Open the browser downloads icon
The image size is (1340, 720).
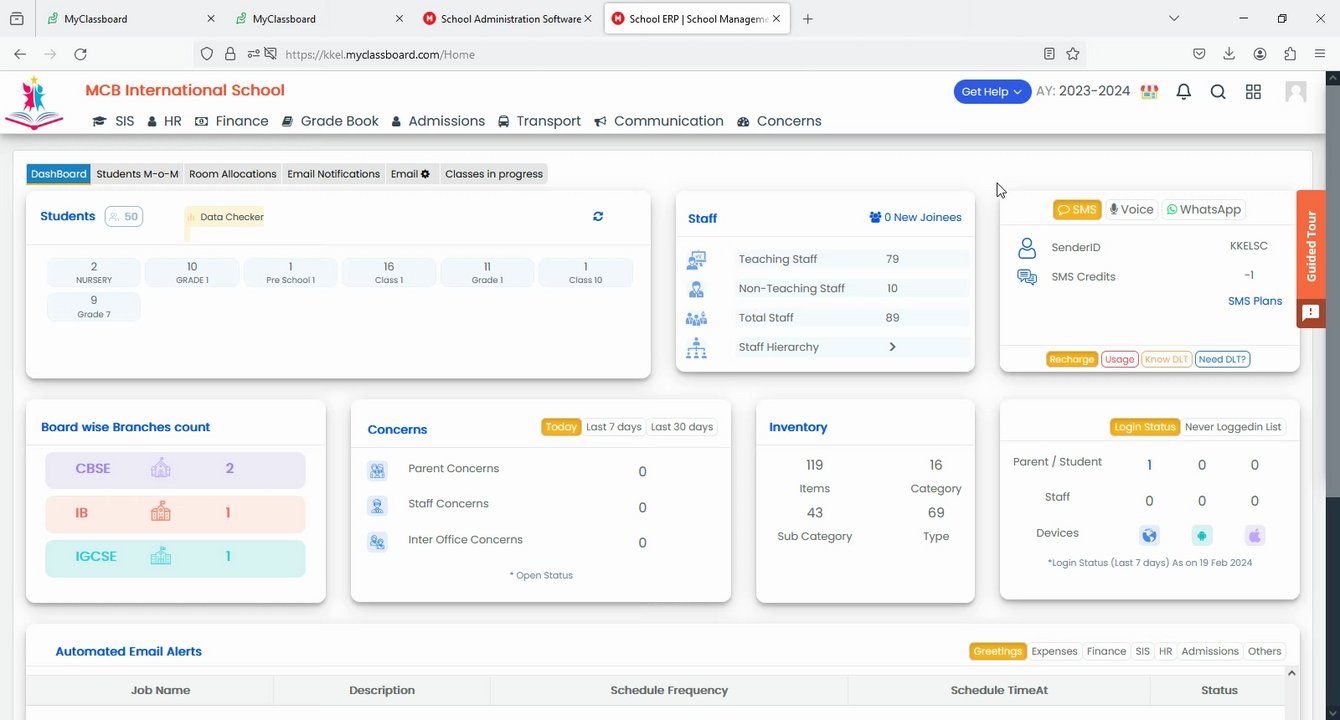click(1229, 54)
